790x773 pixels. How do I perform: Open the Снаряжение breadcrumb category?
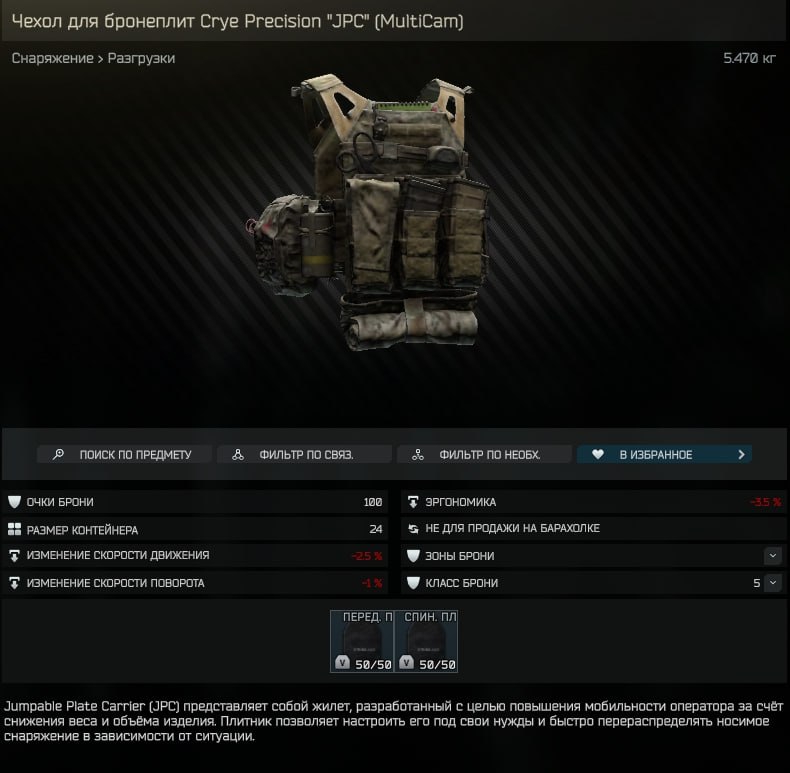(x=52, y=58)
